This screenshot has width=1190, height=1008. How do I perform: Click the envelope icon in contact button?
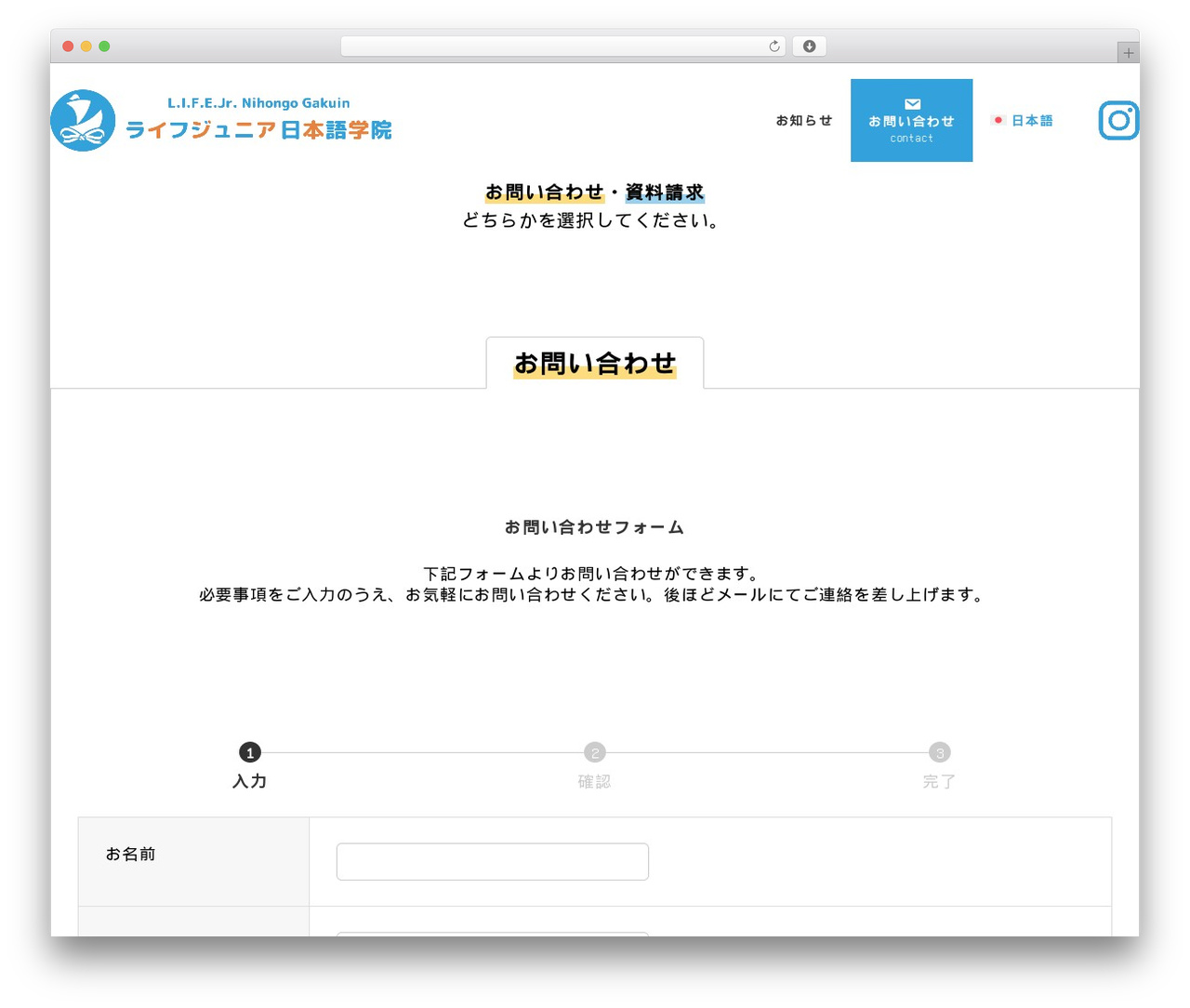(x=912, y=104)
